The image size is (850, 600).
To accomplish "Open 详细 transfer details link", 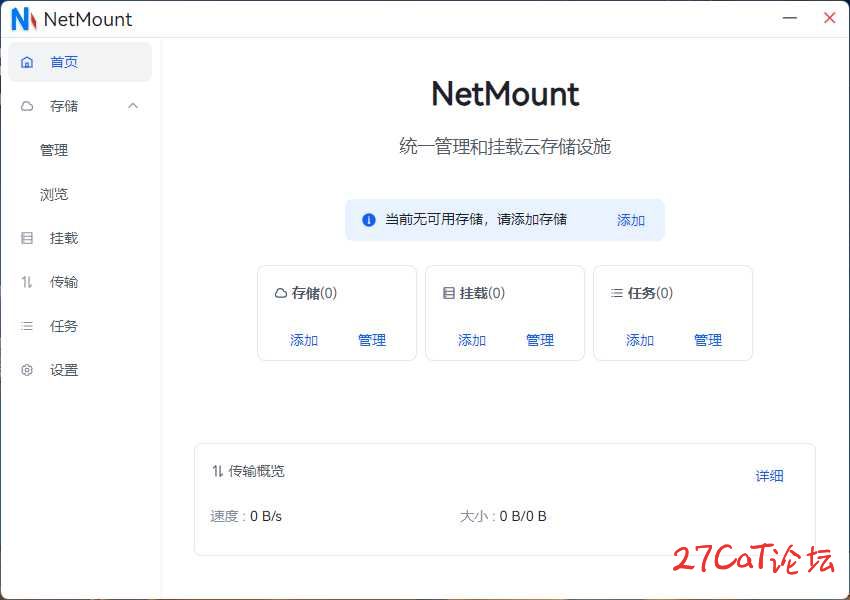I will 769,476.
